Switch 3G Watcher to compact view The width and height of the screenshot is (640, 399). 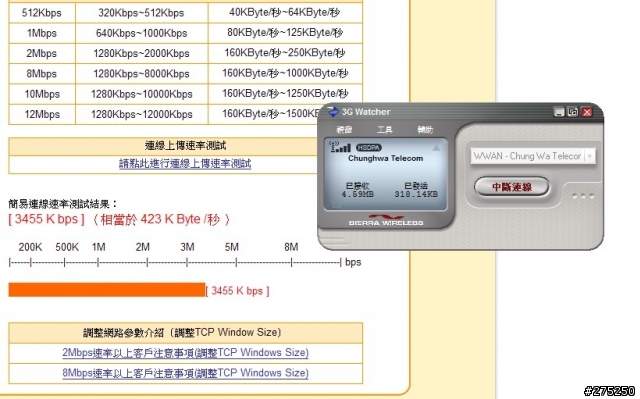pos(573,112)
